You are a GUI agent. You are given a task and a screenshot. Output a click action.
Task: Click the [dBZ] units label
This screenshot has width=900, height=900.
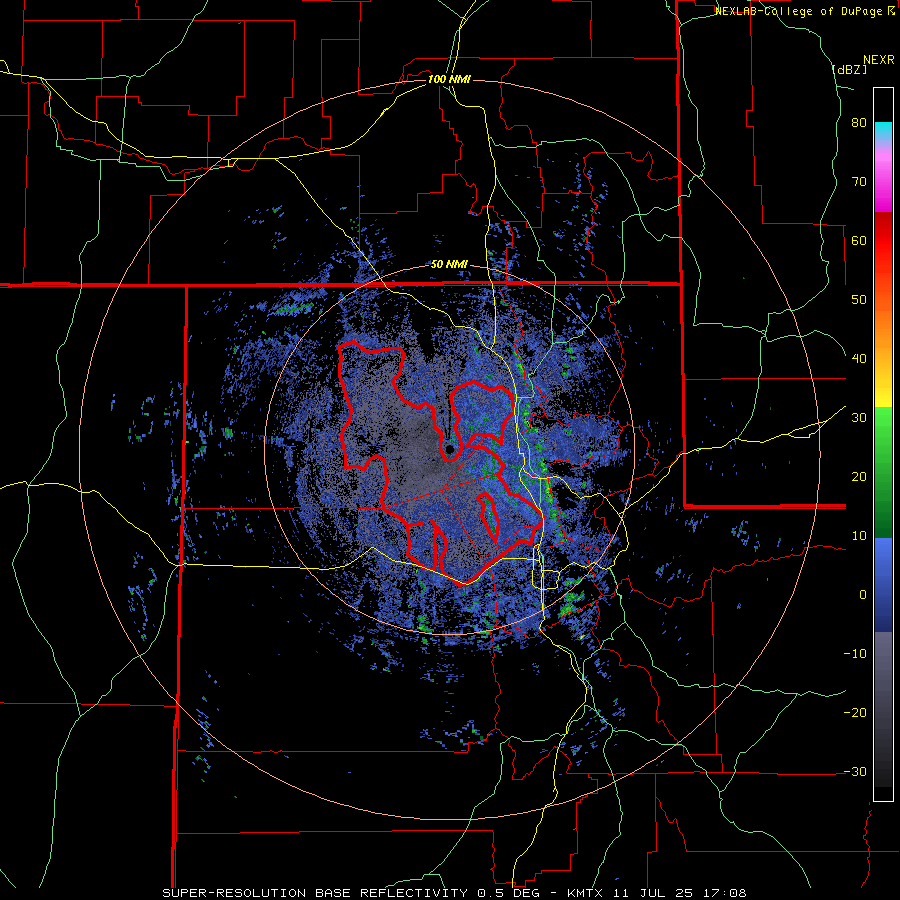tap(849, 69)
